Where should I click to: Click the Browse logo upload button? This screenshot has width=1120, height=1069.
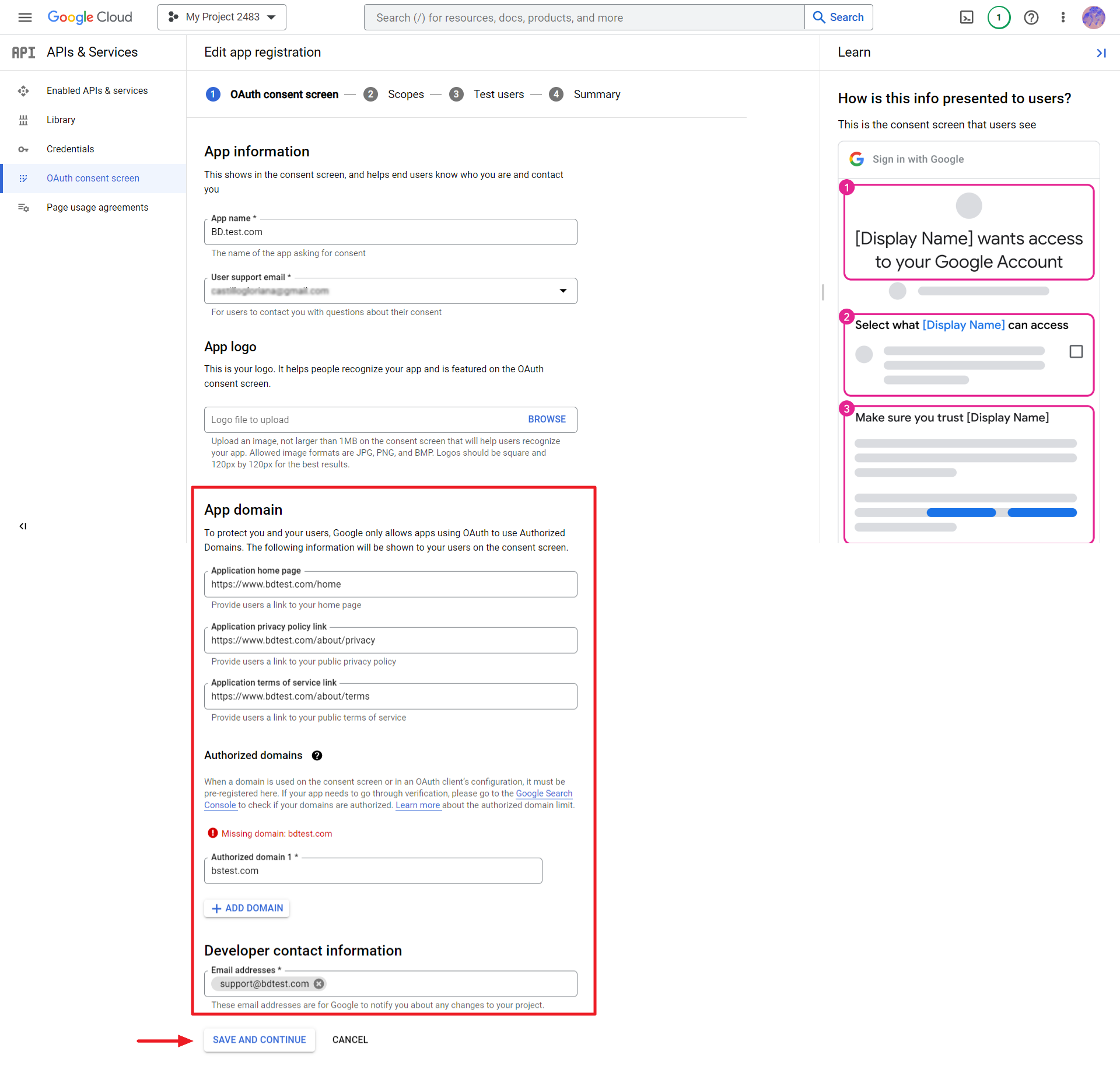[x=547, y=420]
